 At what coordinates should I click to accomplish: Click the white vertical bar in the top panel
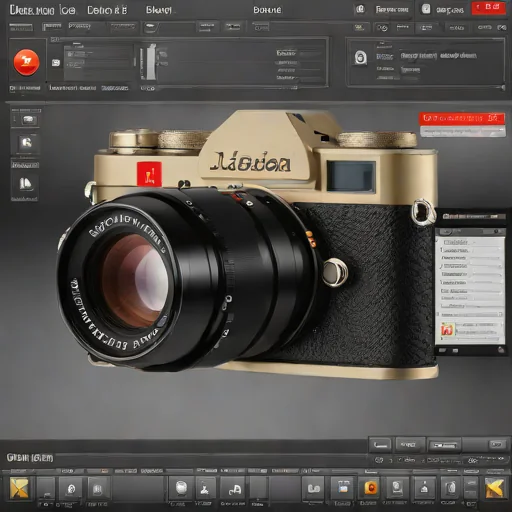(151, 62)
